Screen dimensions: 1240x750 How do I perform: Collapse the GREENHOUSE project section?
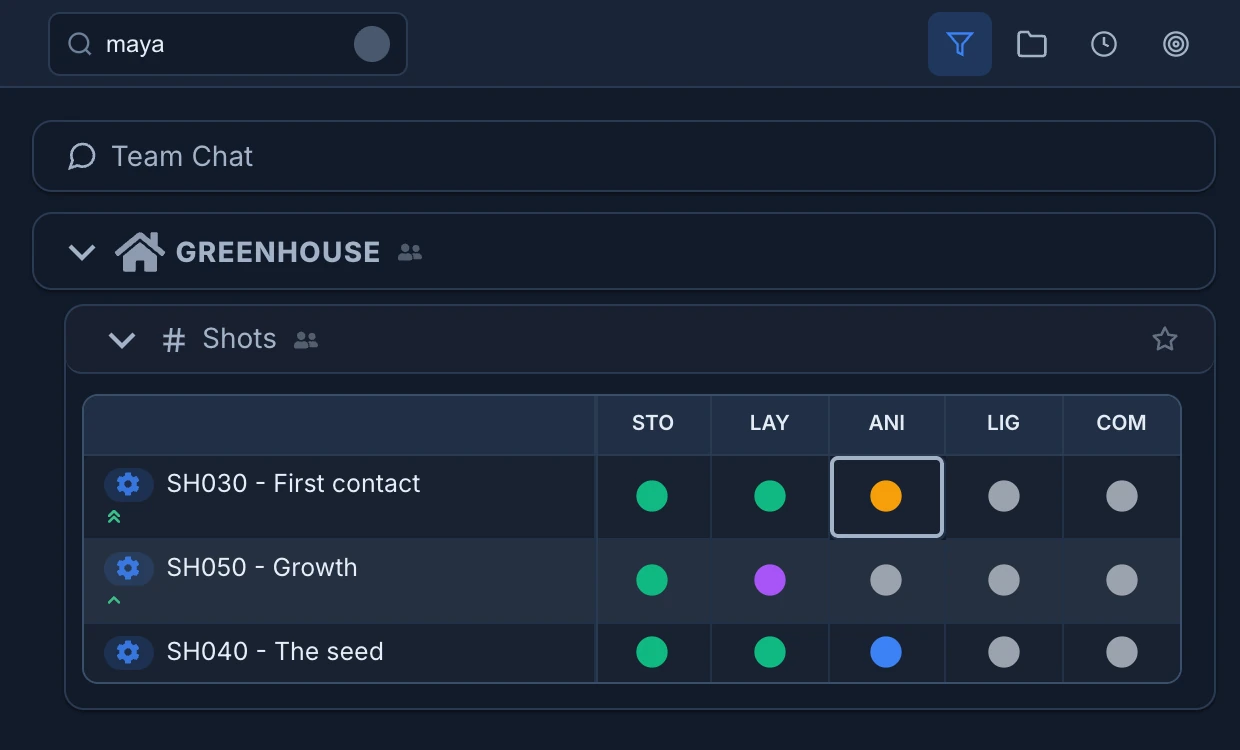(82, 252)
